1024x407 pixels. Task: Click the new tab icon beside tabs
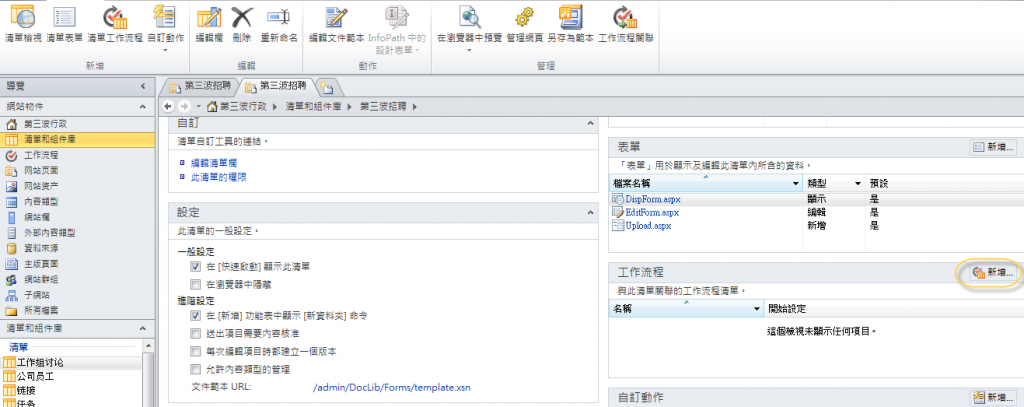(327, 86)
